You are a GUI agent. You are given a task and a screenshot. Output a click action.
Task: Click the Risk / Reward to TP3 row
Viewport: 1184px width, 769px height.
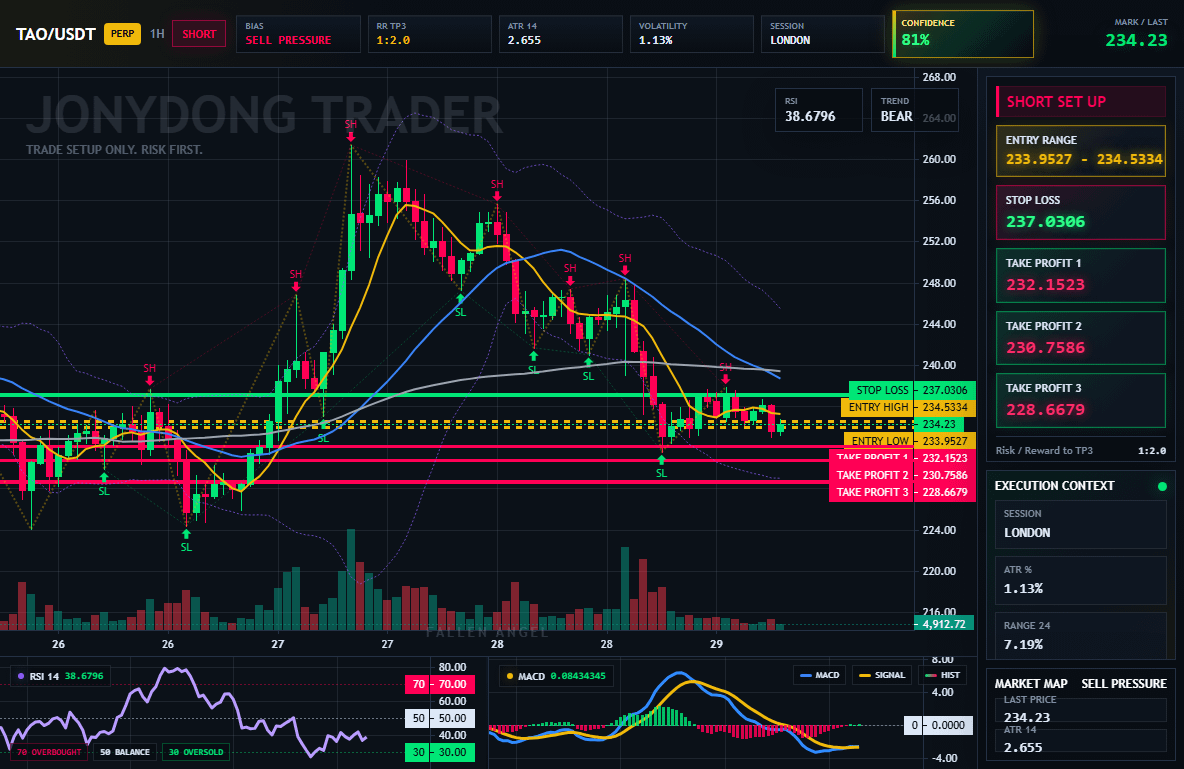click(1081, 450)
